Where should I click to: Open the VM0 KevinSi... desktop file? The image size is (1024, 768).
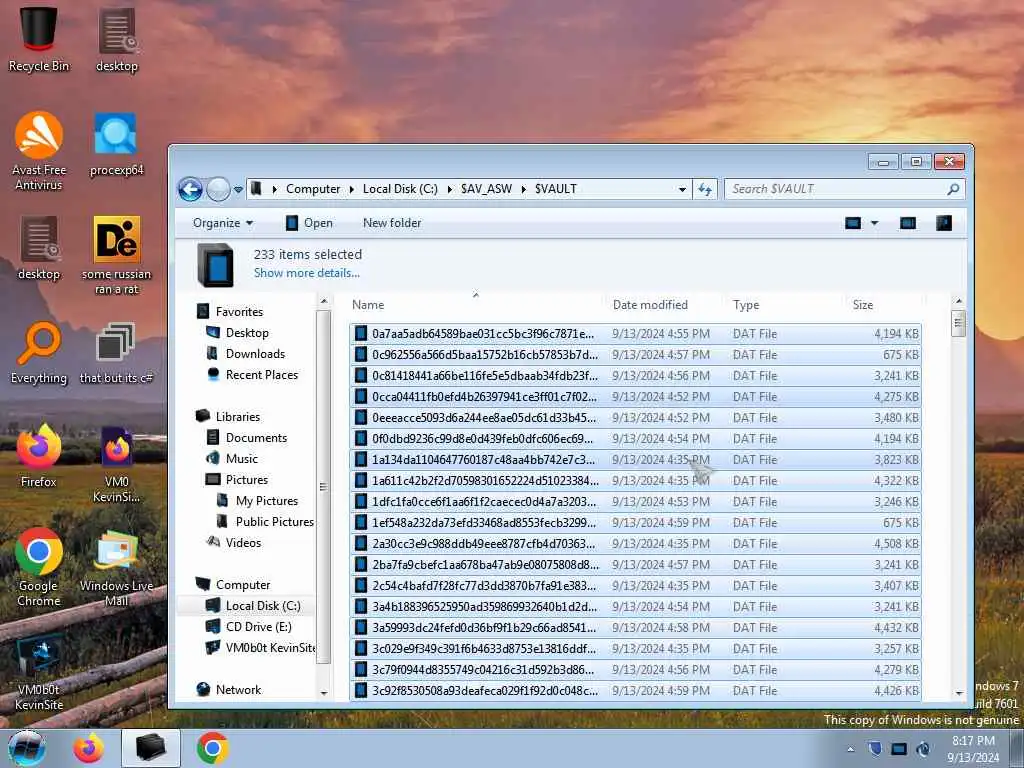(x=116, y=464)
